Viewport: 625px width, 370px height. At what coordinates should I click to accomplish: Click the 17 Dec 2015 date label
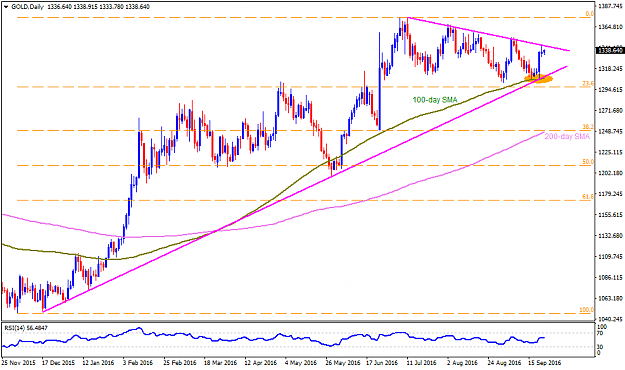(x=59, y=363)
